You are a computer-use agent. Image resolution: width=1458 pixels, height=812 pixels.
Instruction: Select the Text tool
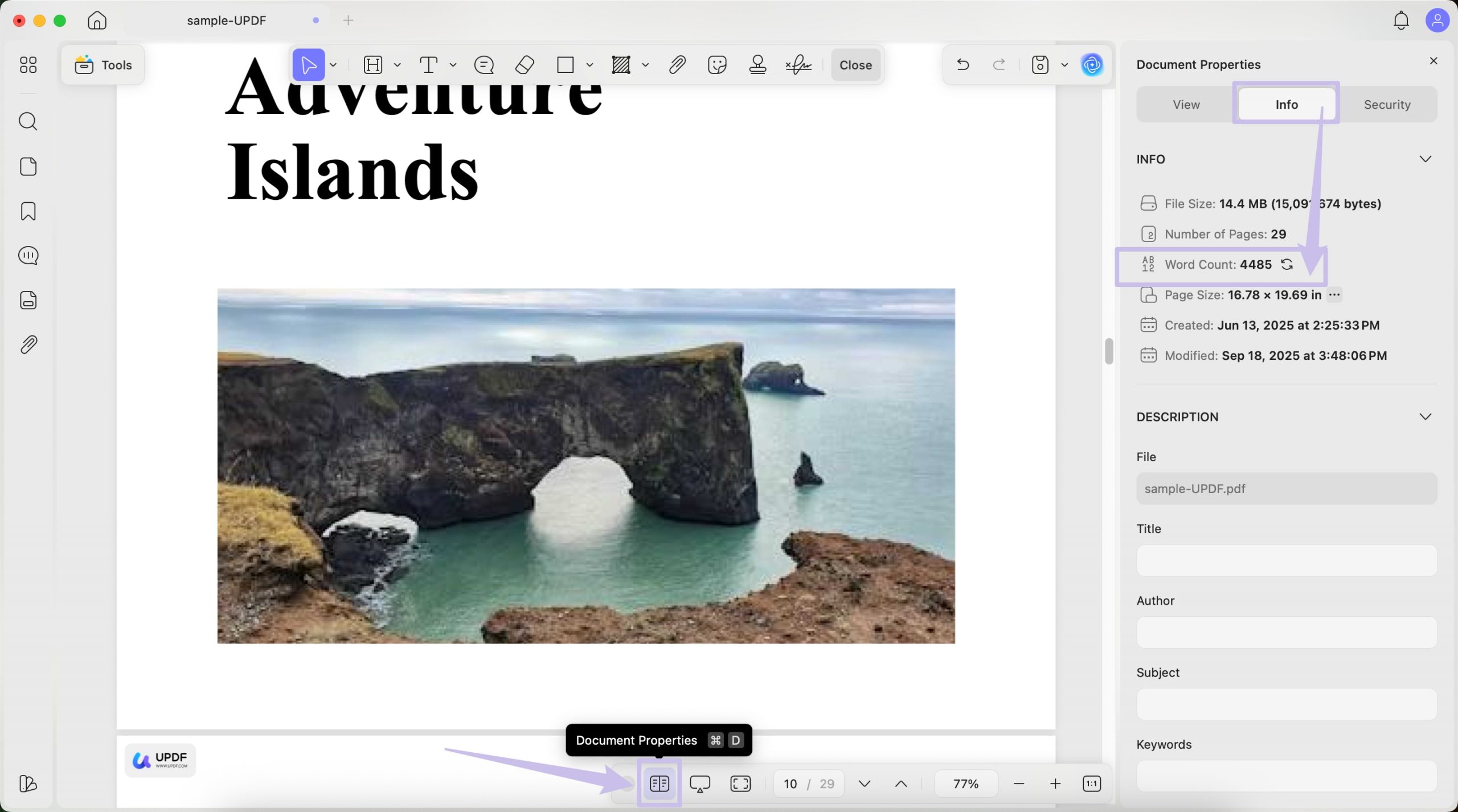point(428,64)
